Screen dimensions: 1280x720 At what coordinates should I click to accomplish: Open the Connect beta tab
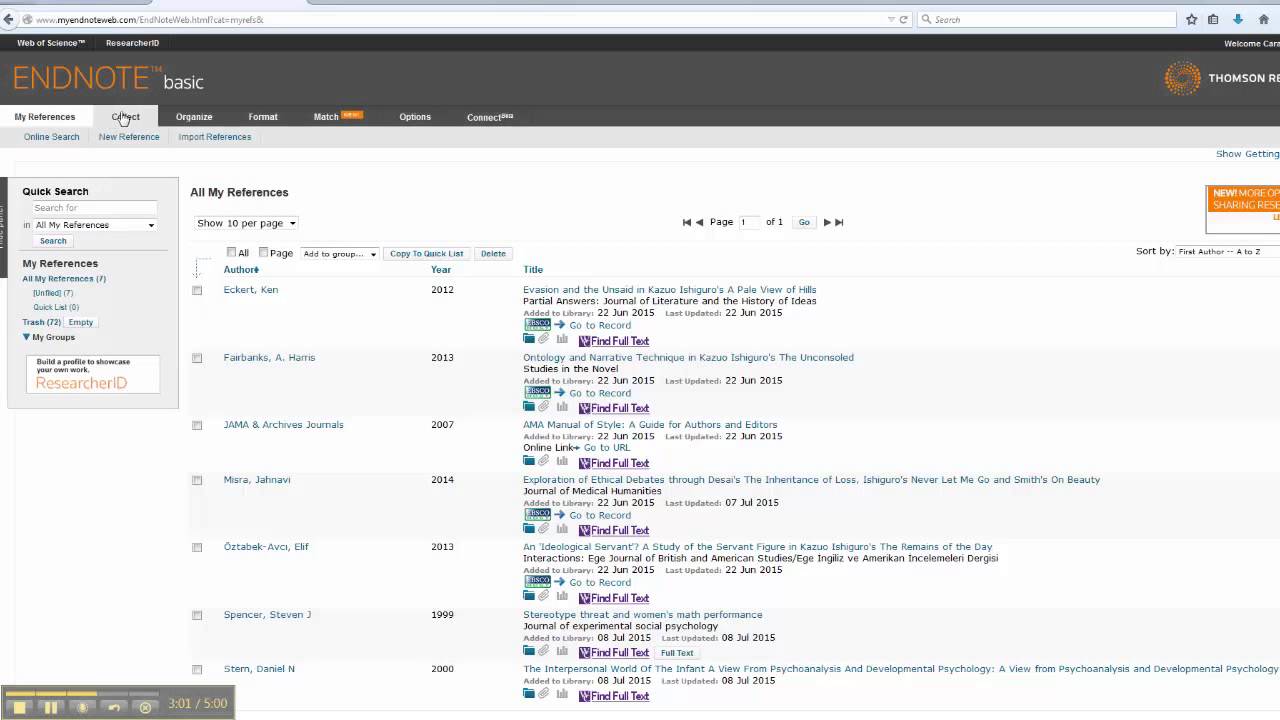490,117
